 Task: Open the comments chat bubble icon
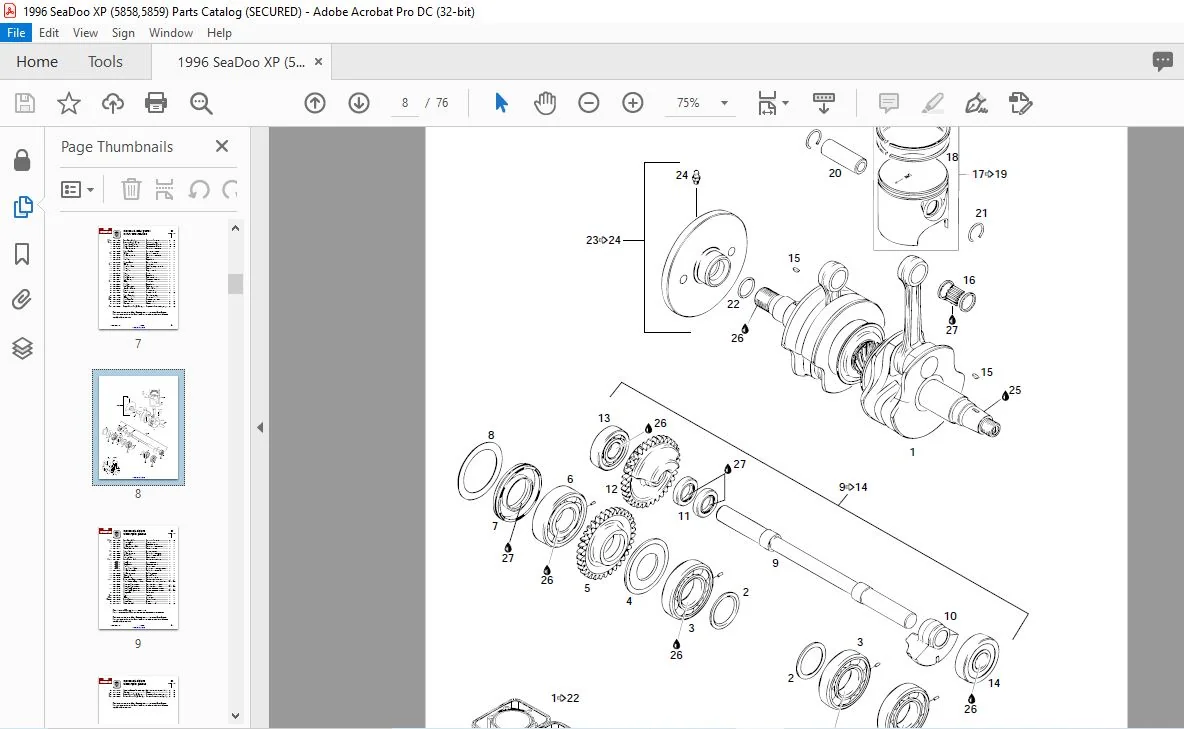1163,61
